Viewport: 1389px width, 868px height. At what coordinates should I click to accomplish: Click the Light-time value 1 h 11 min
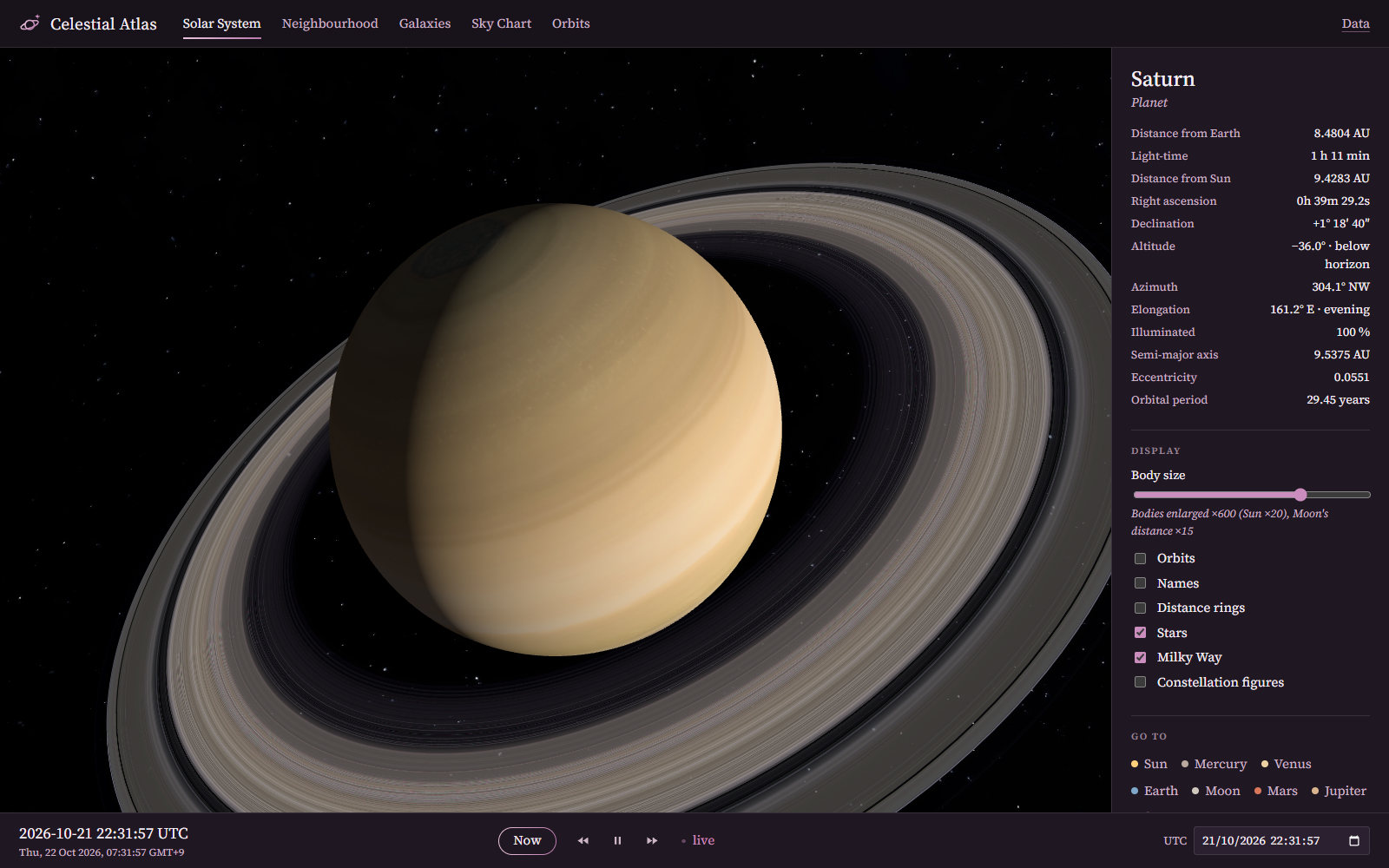pyautogui.click(x=1340, y=155)
